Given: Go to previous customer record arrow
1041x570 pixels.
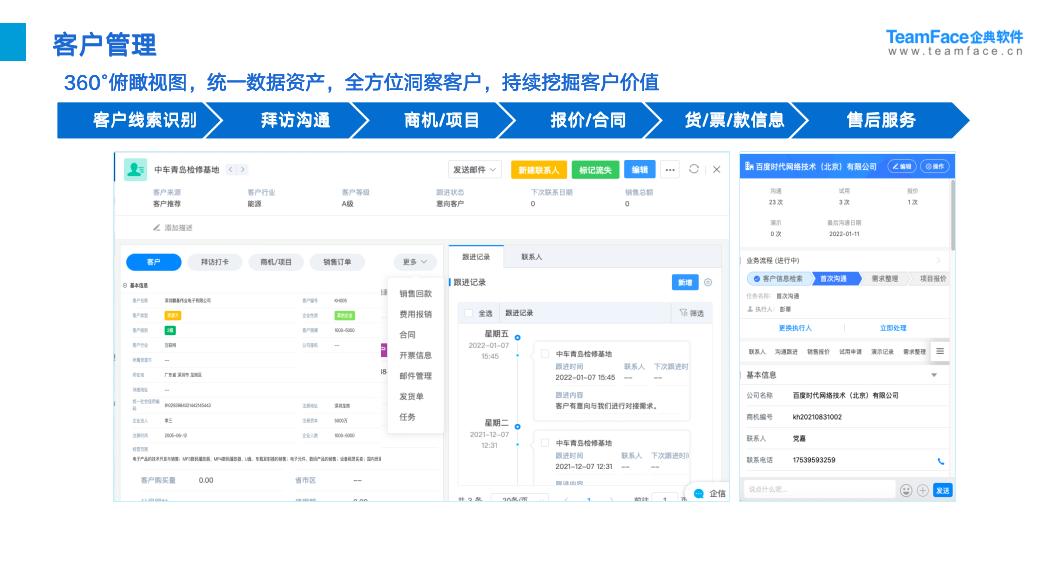Looking at the screenshot, I should (231, 170).
